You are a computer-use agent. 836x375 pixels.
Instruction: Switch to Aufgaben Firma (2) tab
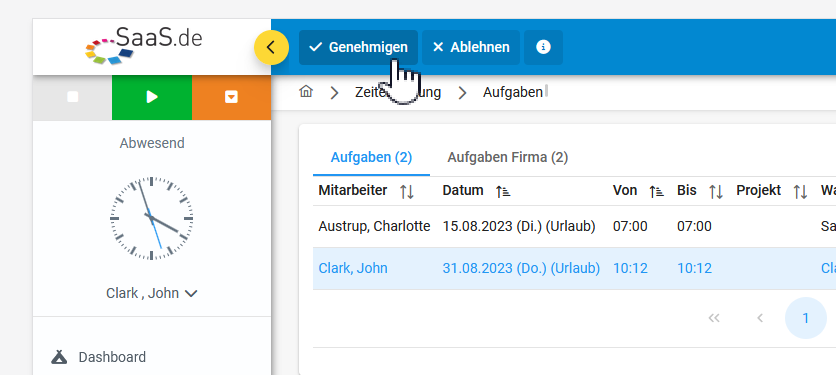coord(508,157)
